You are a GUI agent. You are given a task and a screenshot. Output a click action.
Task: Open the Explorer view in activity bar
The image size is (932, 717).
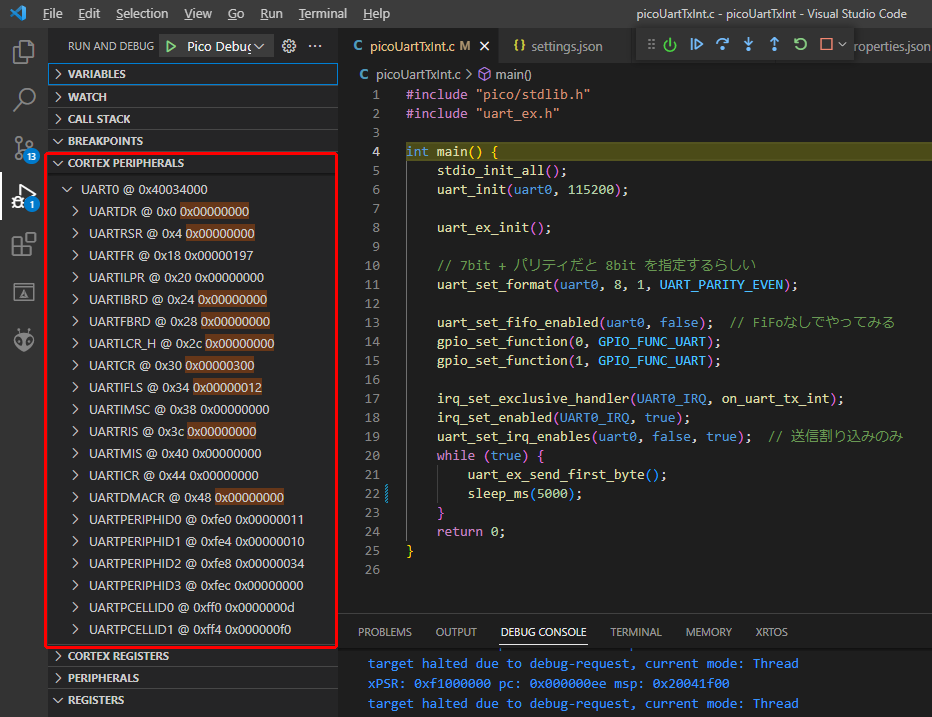[x=24, y=52]
